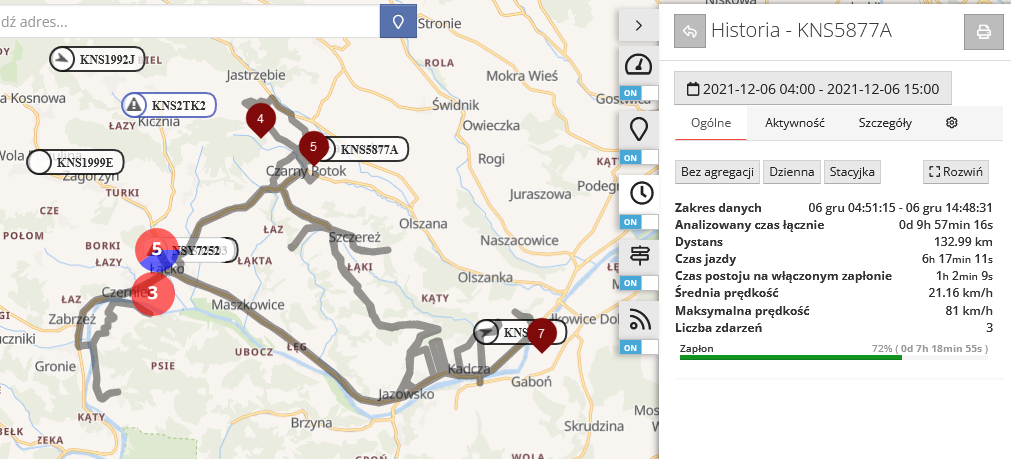Image resolution: width=1011 pixels, height=459 pixels.
Task: Switch to the Aktywność tab
Action: (x=794, y=123)
